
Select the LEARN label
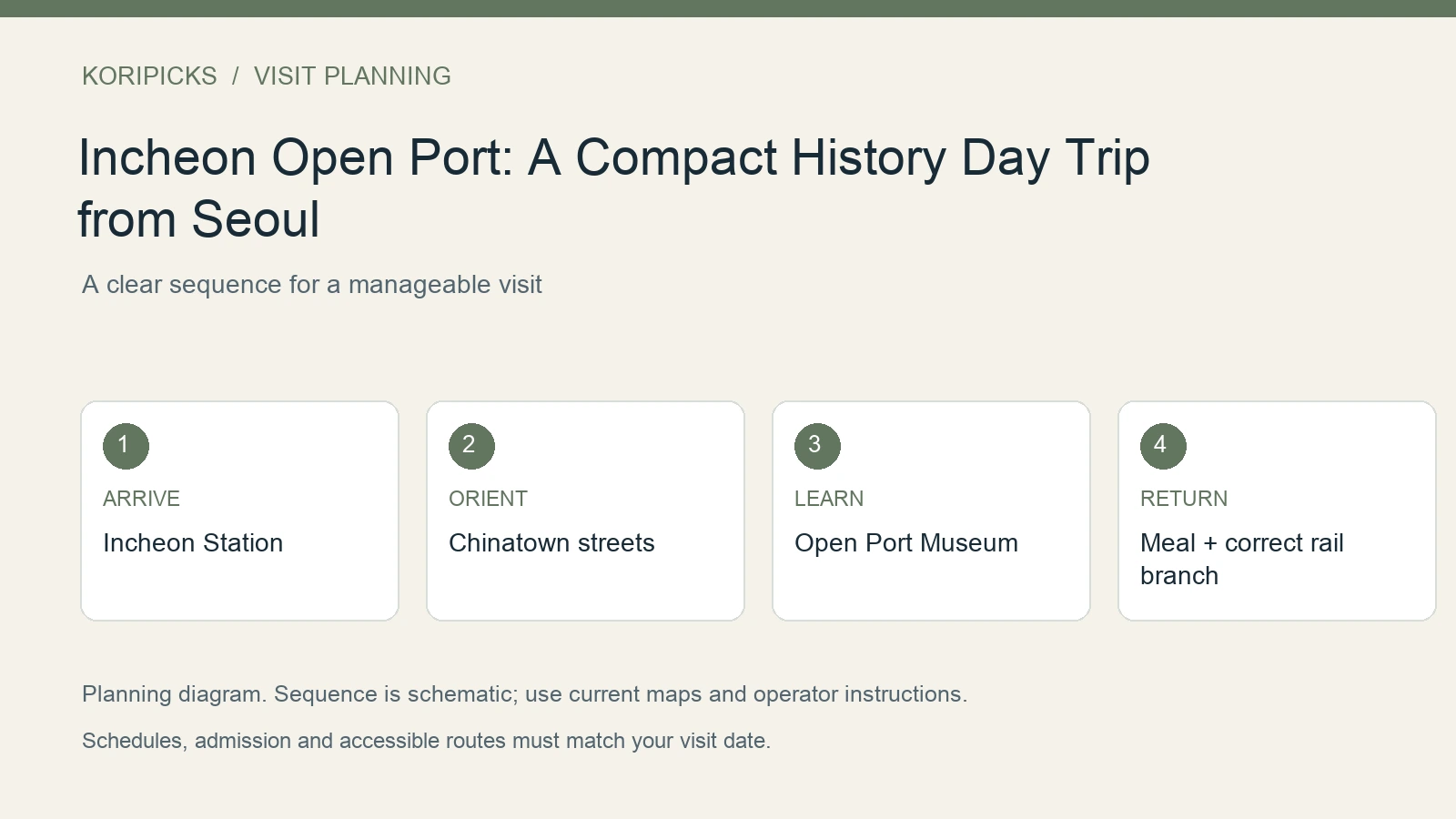point(829,499)
